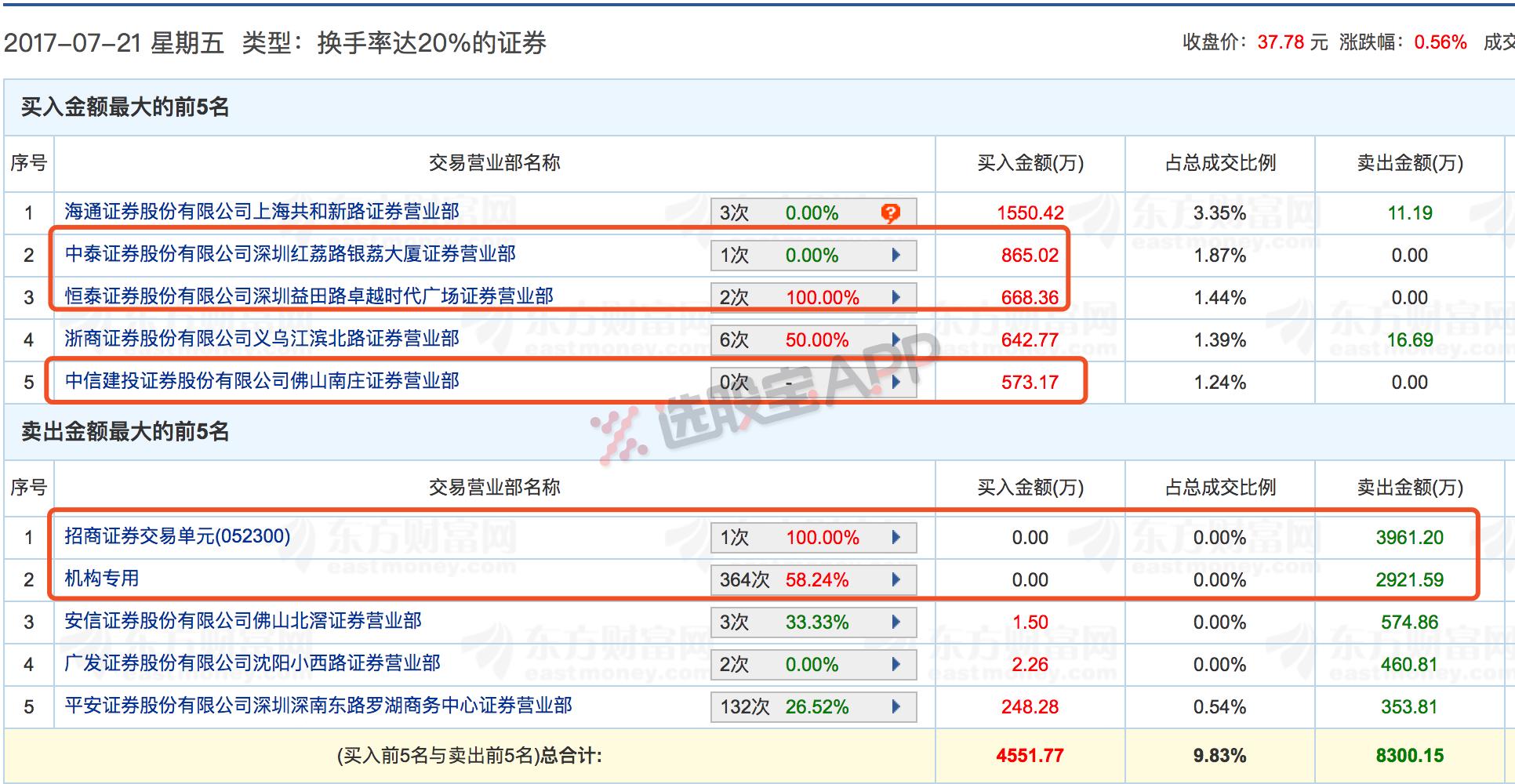Open 平安证券深圳深南东路罗湖商务中心 link
1515x784 pixels.
pyautogui.click(x=318, y=706)
